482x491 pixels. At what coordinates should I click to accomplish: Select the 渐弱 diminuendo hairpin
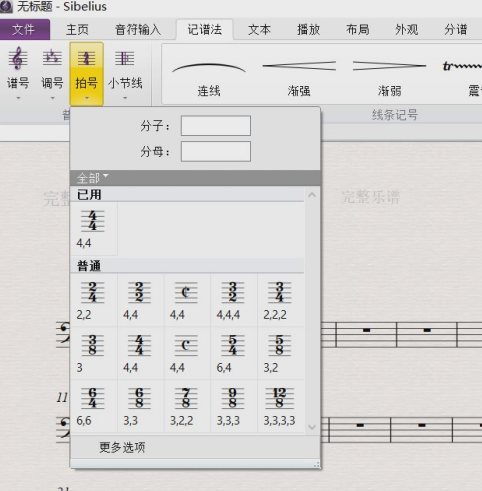point(389,74)
